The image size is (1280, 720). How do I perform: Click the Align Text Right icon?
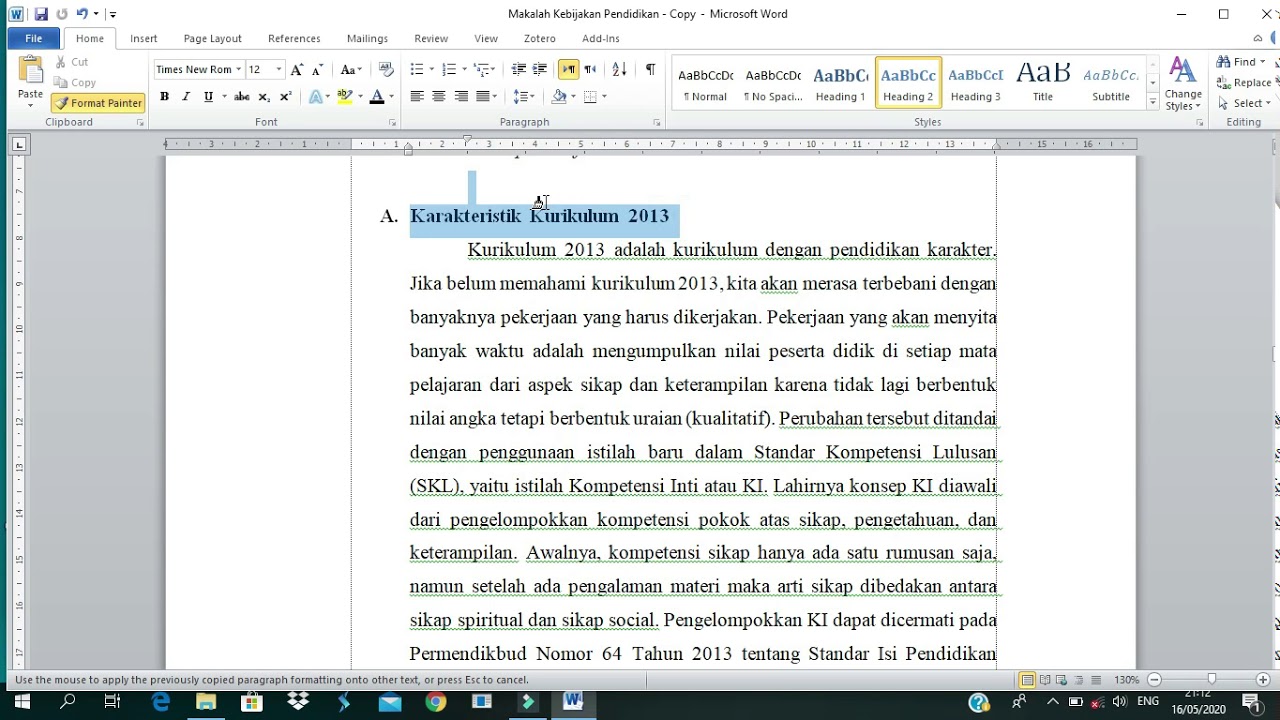pos(461,97)
